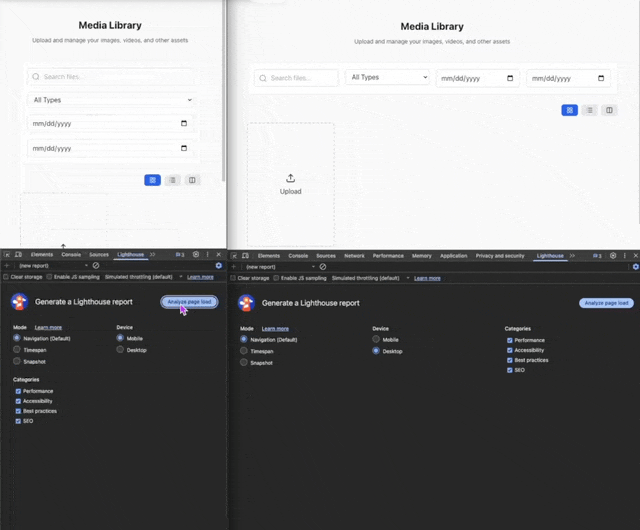Image resolution: width=640 pixels, height=530 pixels.
Task: Click Search files field in left page
Action: coord(111,77)
